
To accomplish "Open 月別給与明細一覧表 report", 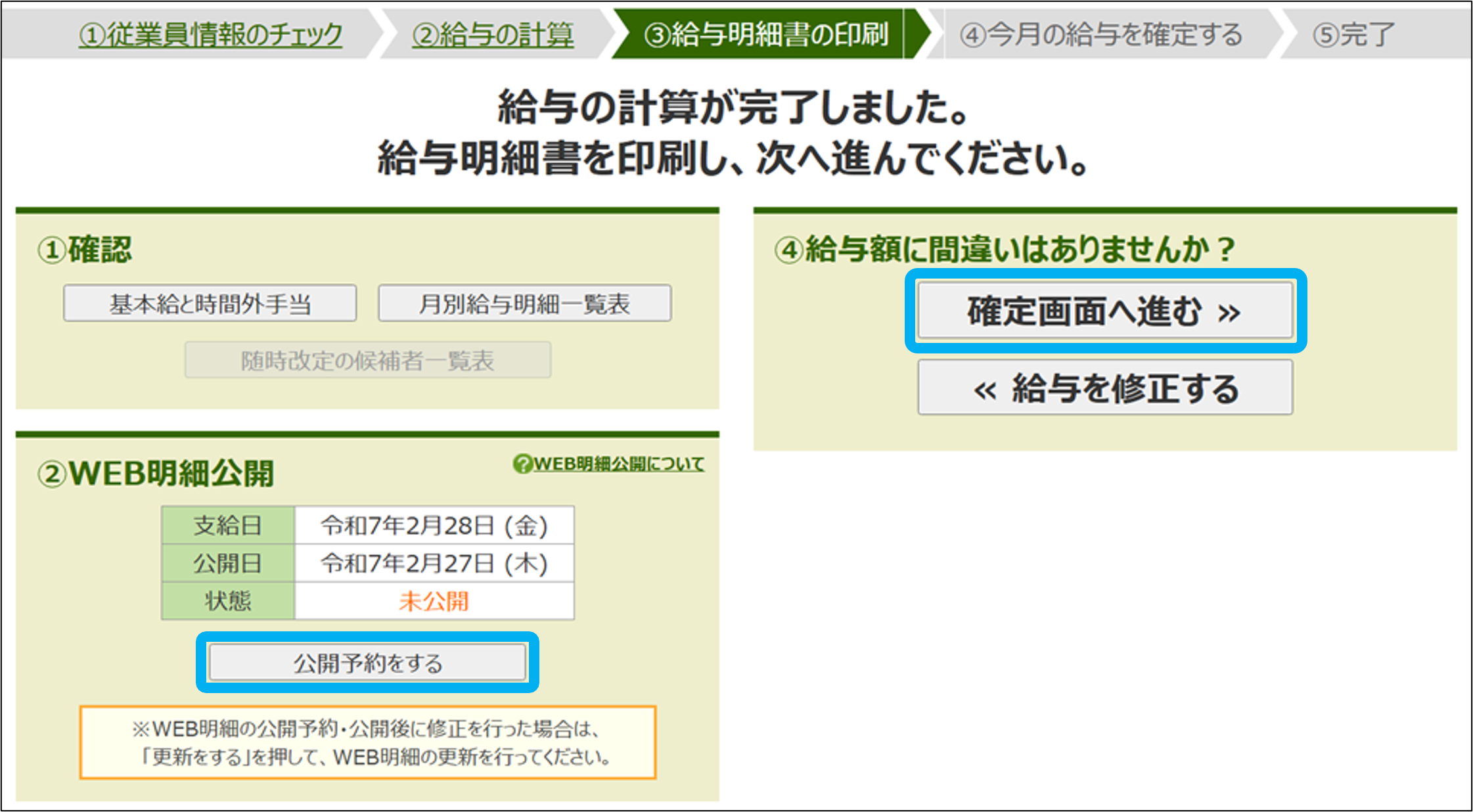I will click(x=524, y=304).
